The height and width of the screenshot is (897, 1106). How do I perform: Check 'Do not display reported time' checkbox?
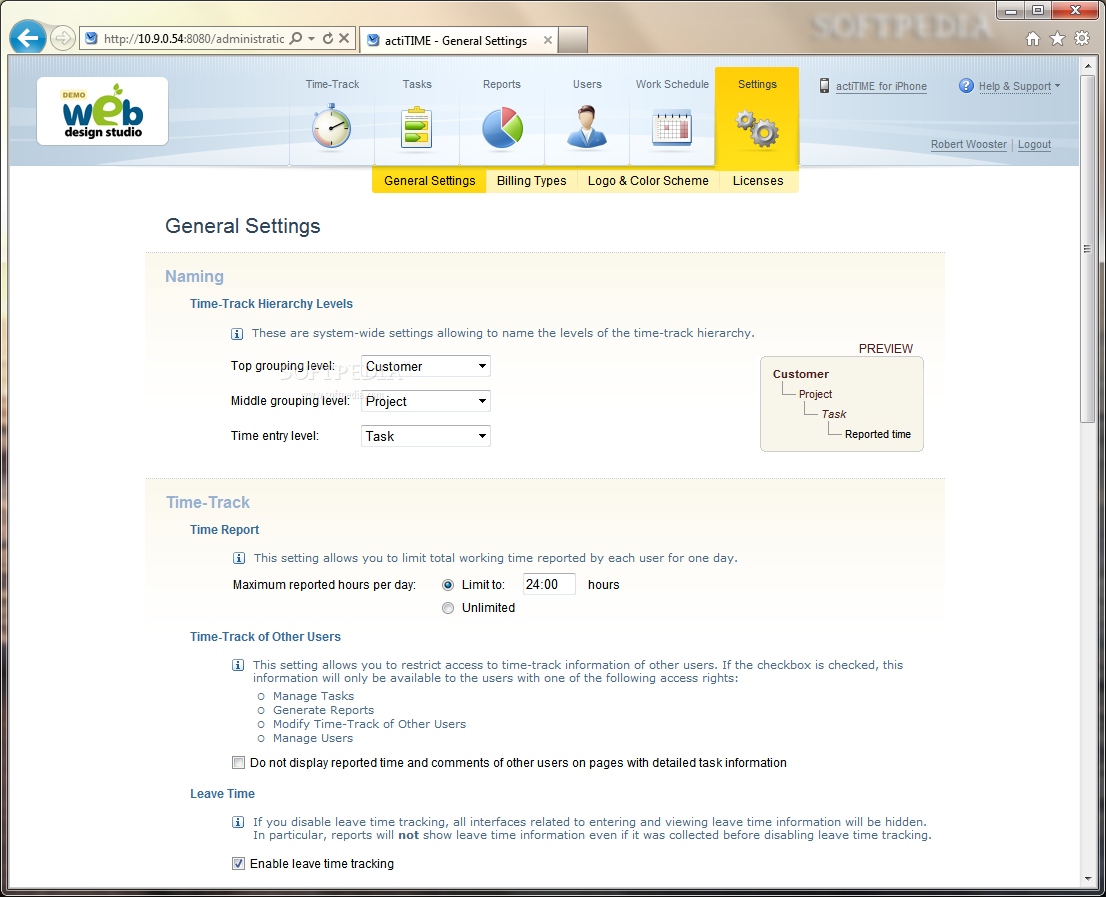coord(238,763)
